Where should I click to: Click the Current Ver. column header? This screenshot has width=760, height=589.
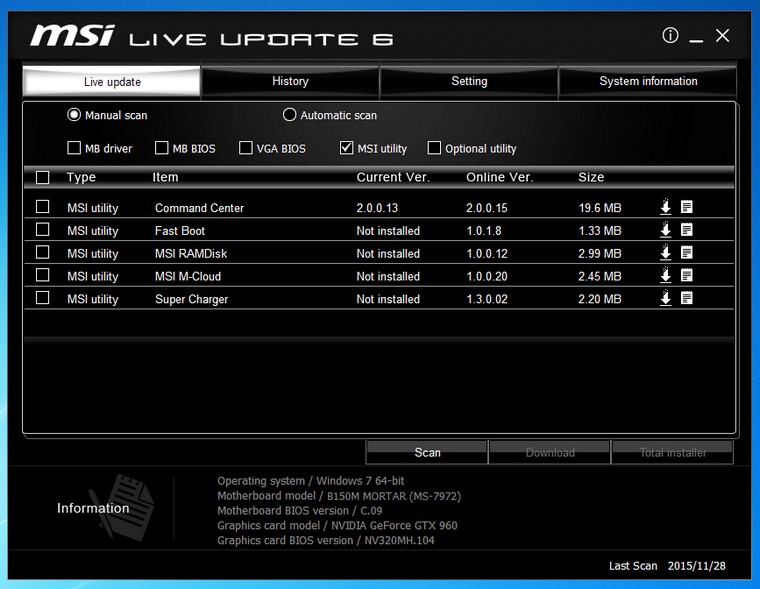click(x=393, y=177)
